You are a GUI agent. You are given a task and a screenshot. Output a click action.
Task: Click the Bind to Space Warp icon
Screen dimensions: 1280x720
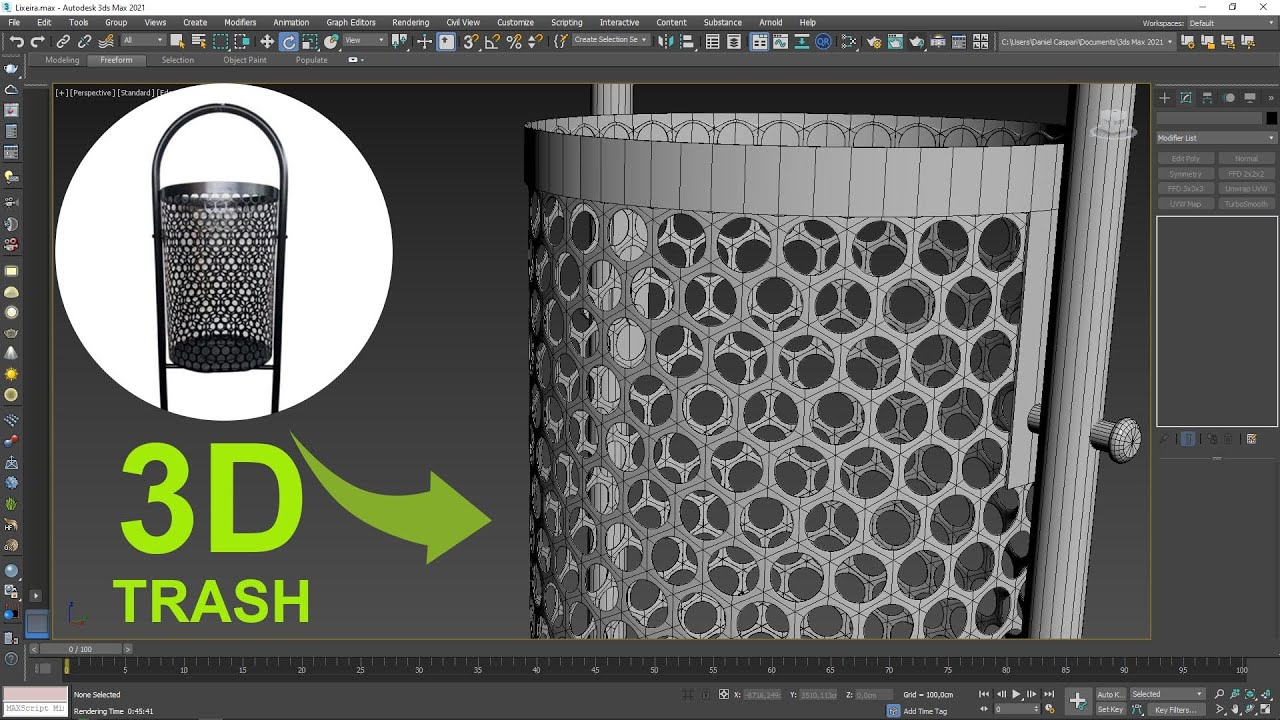(x=105, y=41)
